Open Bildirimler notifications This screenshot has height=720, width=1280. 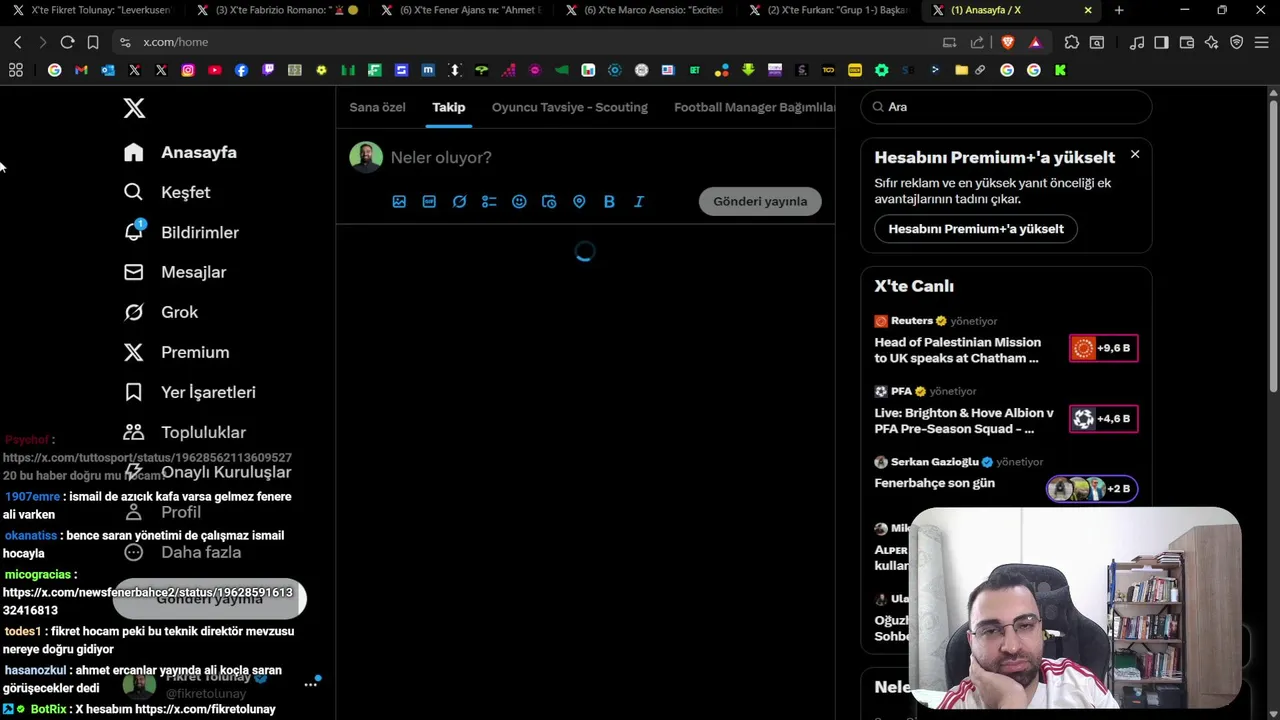[x=181, y=232]
